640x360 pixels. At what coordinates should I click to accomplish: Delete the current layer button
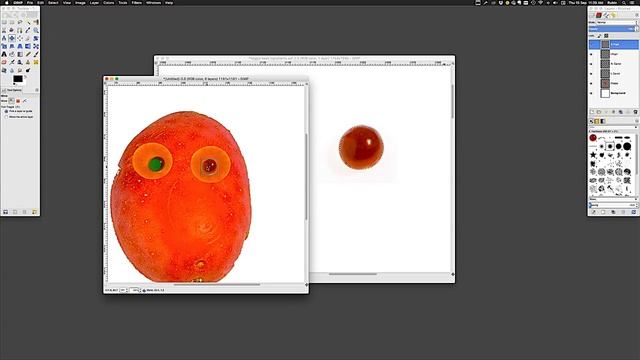pyautogui.click(x=635, y=111)
